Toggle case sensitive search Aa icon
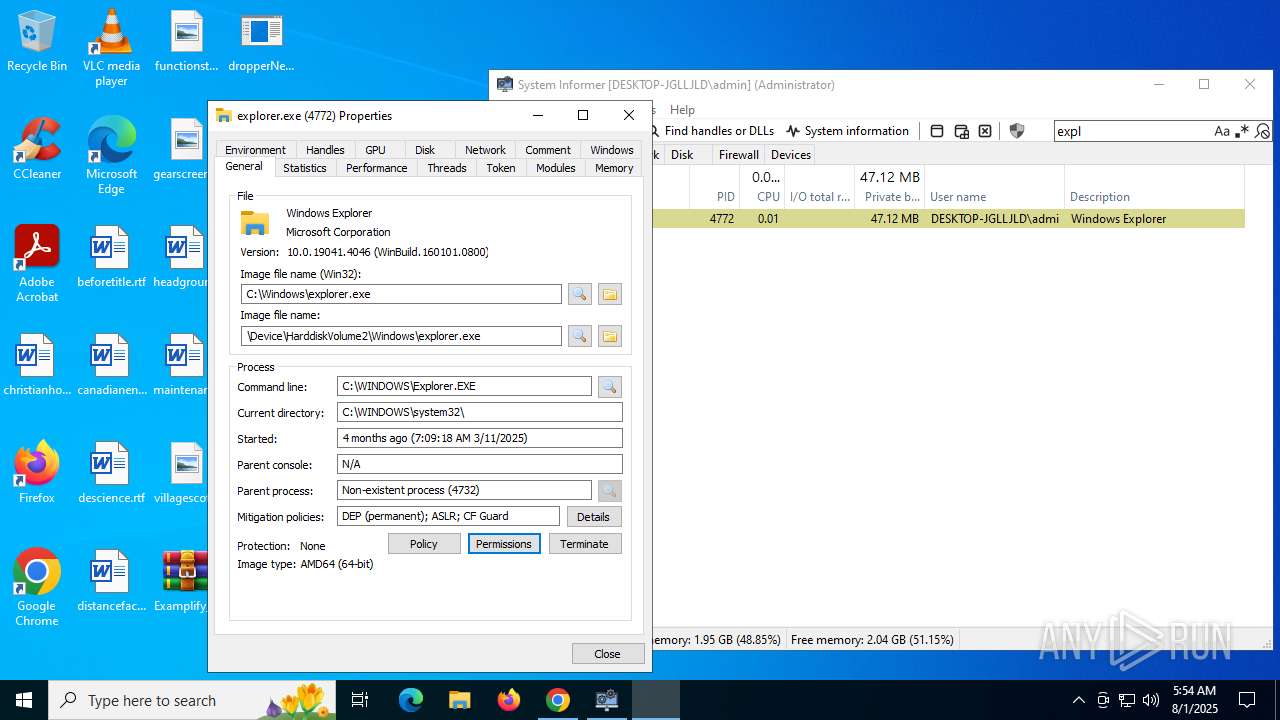 pyautogui.click(x=1222, y=131)
